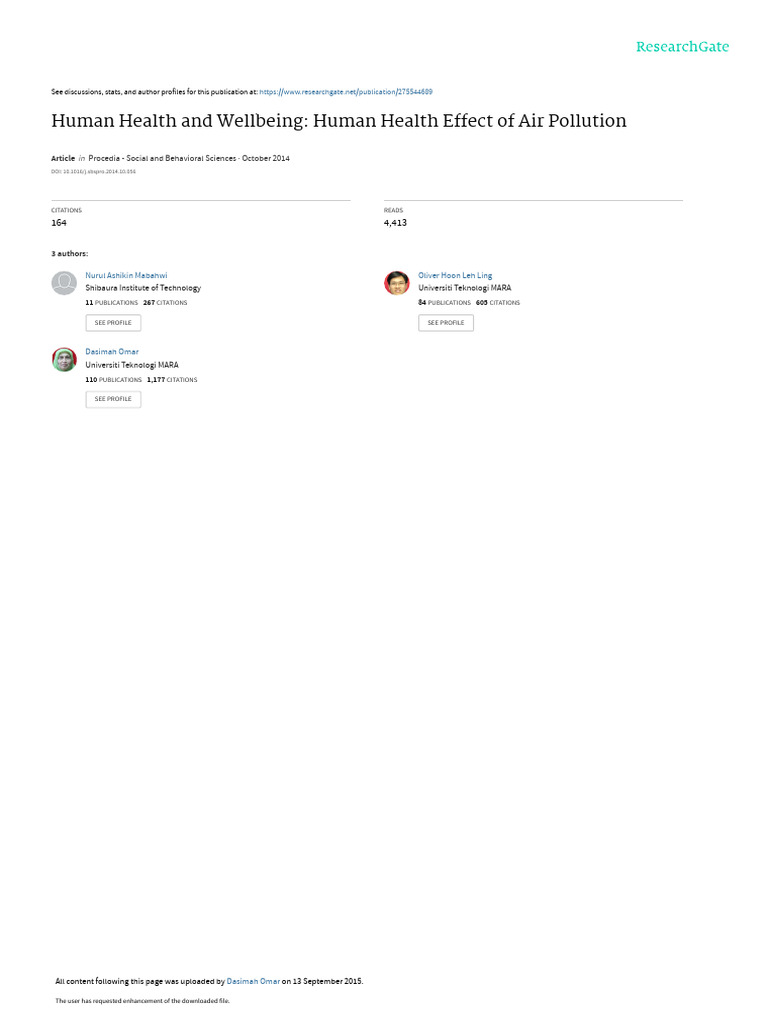Click Oliver Hoon Leh Ling's profile photo

396,283
